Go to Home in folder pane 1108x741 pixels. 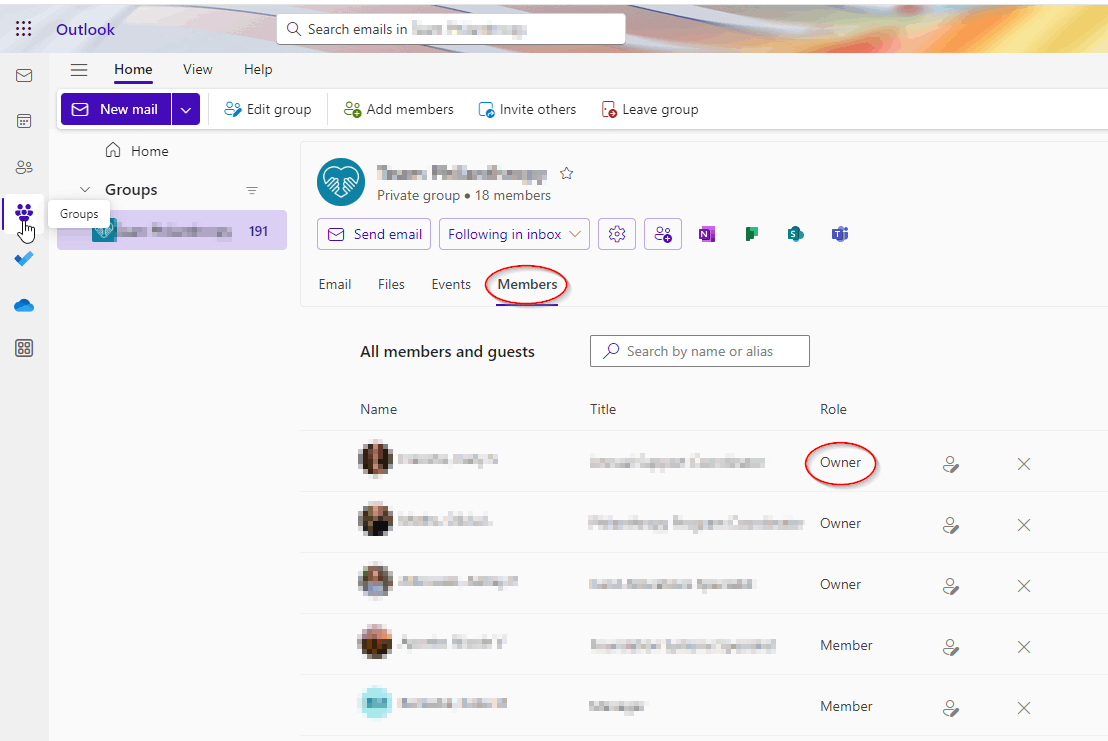pyautogui.click(x=137, y=150)
